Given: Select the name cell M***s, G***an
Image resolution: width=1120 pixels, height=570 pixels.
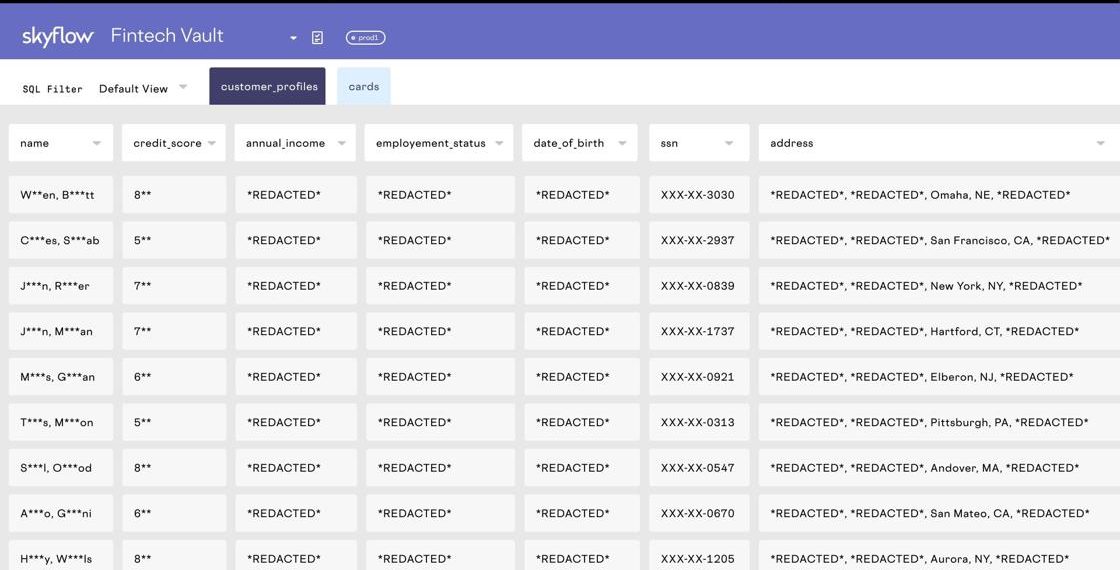Looking at the screenshot, I should pyautogui.click(x=61, y=376).
